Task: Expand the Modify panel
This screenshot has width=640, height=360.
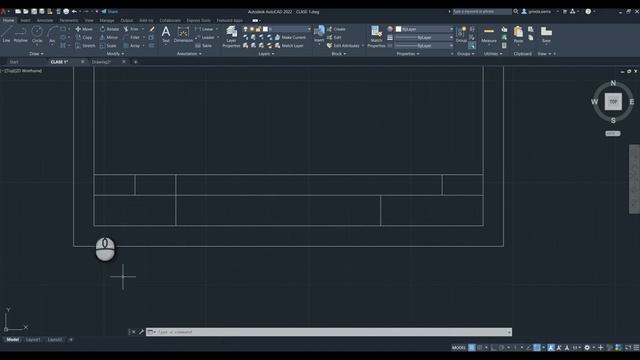Action: click(x=115, y=53)
